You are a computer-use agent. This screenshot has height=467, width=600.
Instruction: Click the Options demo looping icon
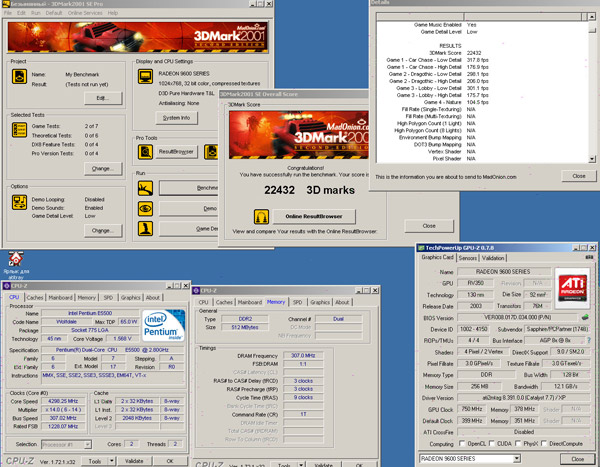pyautogui.click(x=19, y=202)
